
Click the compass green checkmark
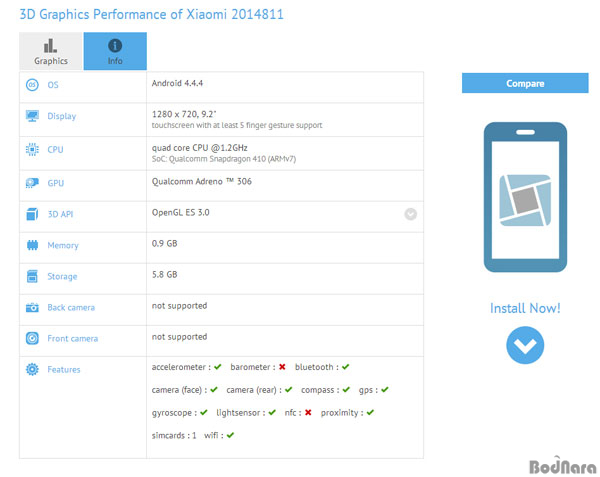(346, 390)
